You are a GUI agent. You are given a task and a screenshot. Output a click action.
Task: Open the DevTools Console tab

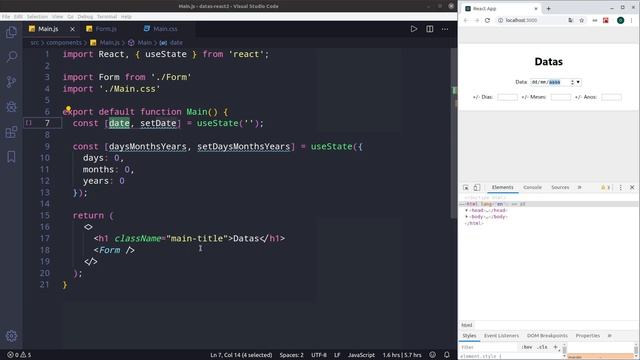[532, 187]
